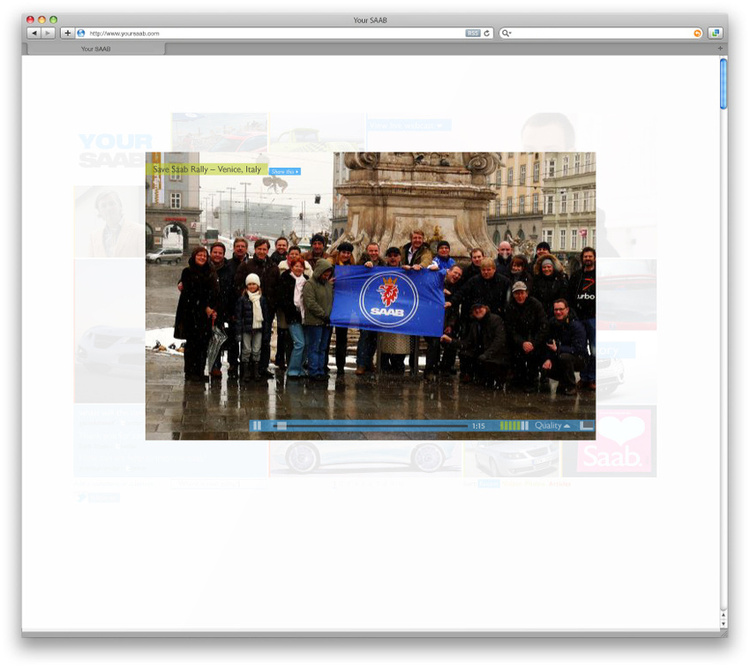Click the 1:15 video time readout
This screenshot has height=668, width=750.
(x=478, y=426)
